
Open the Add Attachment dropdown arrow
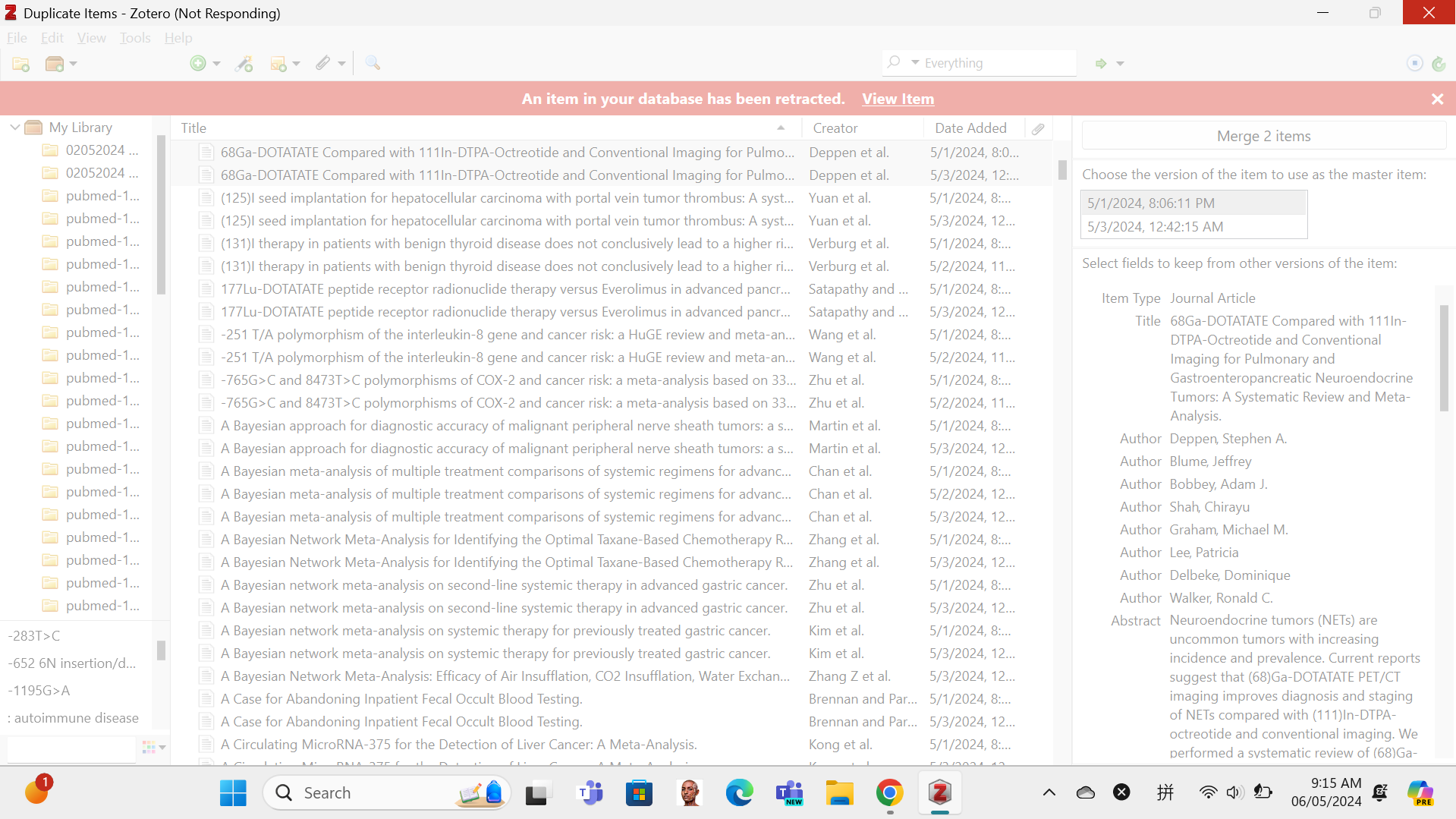342,64
